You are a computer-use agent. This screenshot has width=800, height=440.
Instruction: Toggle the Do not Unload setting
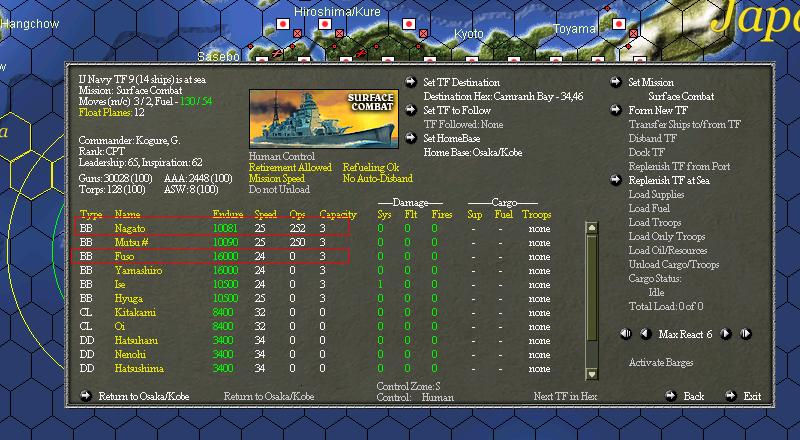279,189
